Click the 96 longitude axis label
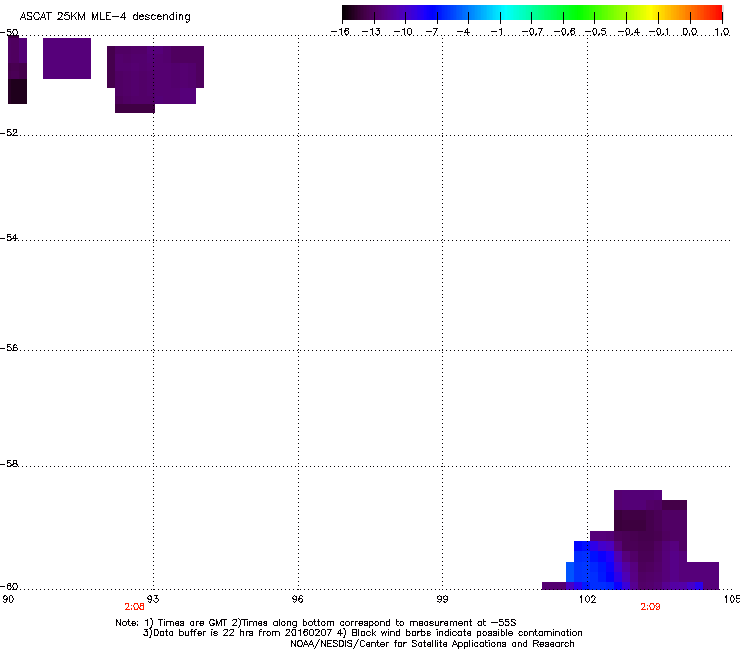Viewport: 740px width, 650px height. tap(298, 599)
